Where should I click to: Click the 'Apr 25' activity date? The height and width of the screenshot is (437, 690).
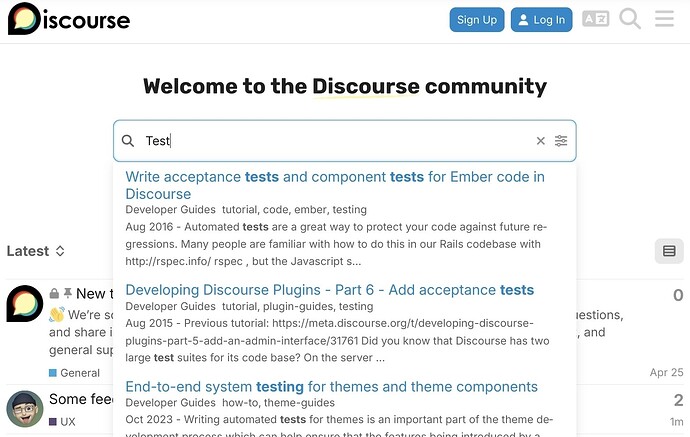click(666, 372)
